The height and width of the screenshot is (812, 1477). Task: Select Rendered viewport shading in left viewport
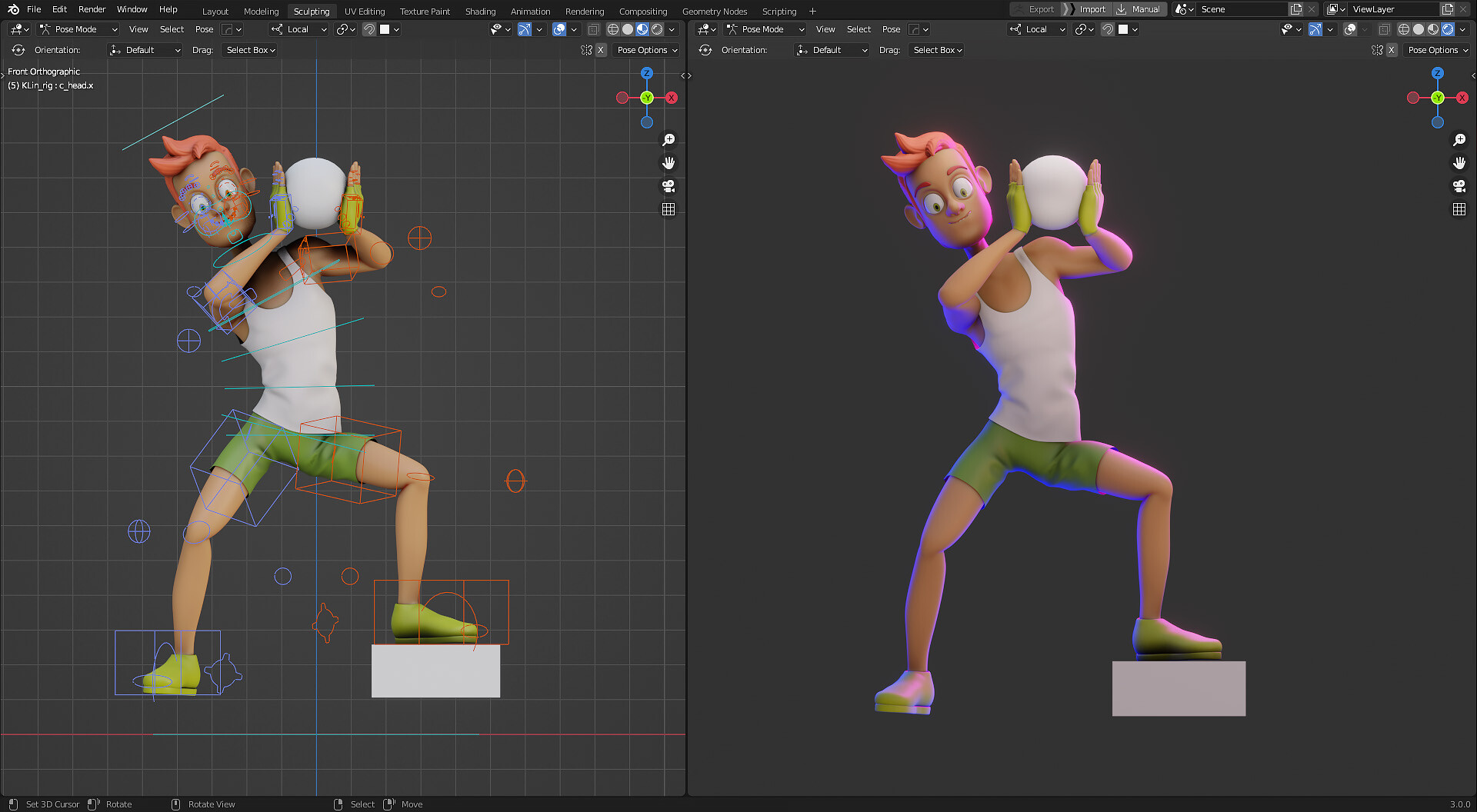[x=657, y=29]
